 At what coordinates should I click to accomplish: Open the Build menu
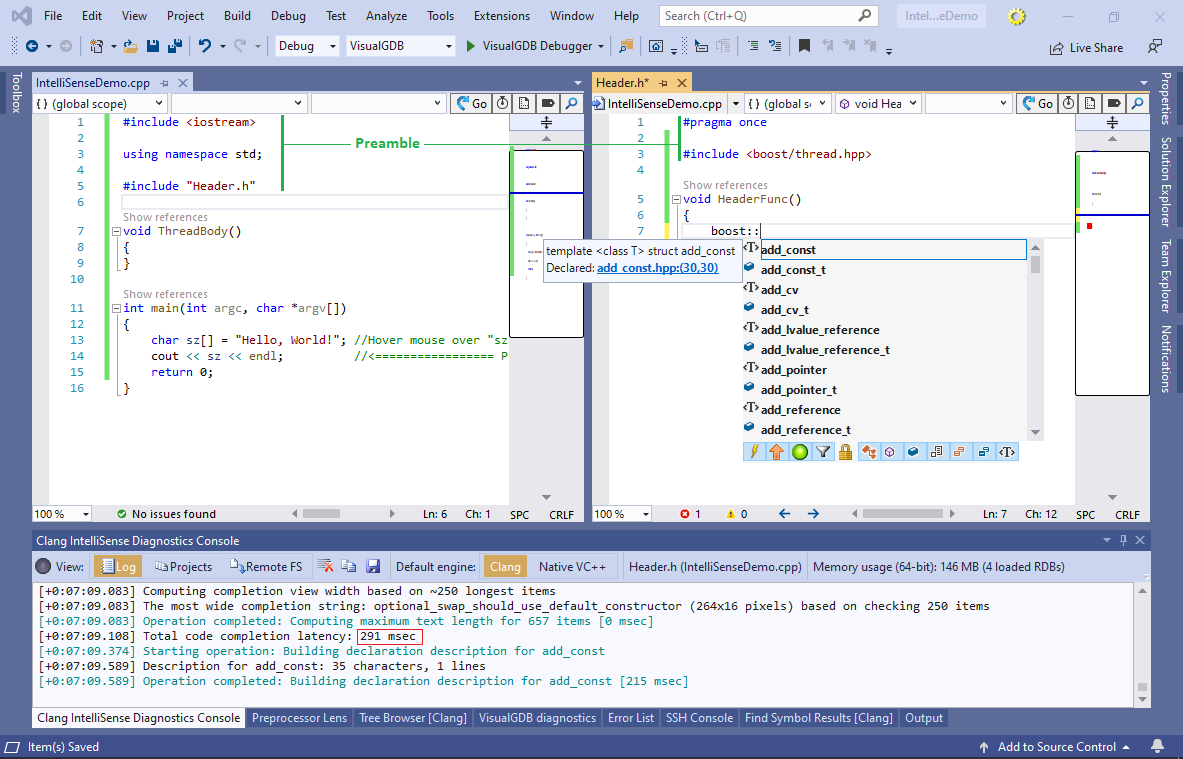pos(237,16)
